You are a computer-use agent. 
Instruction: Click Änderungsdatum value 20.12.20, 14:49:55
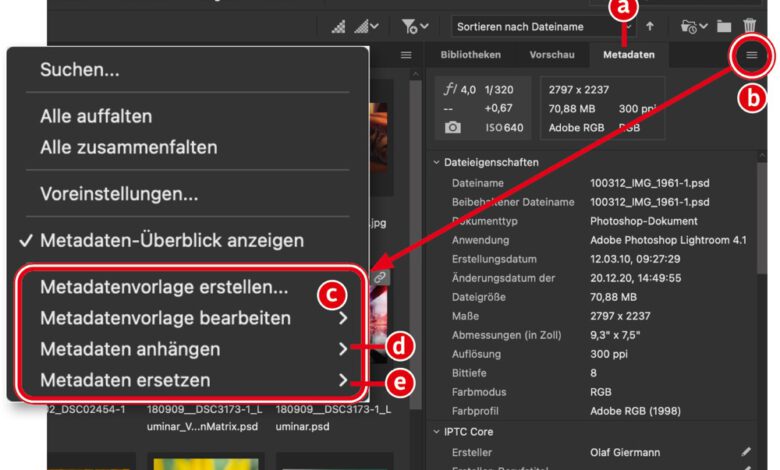pos(635,278)
